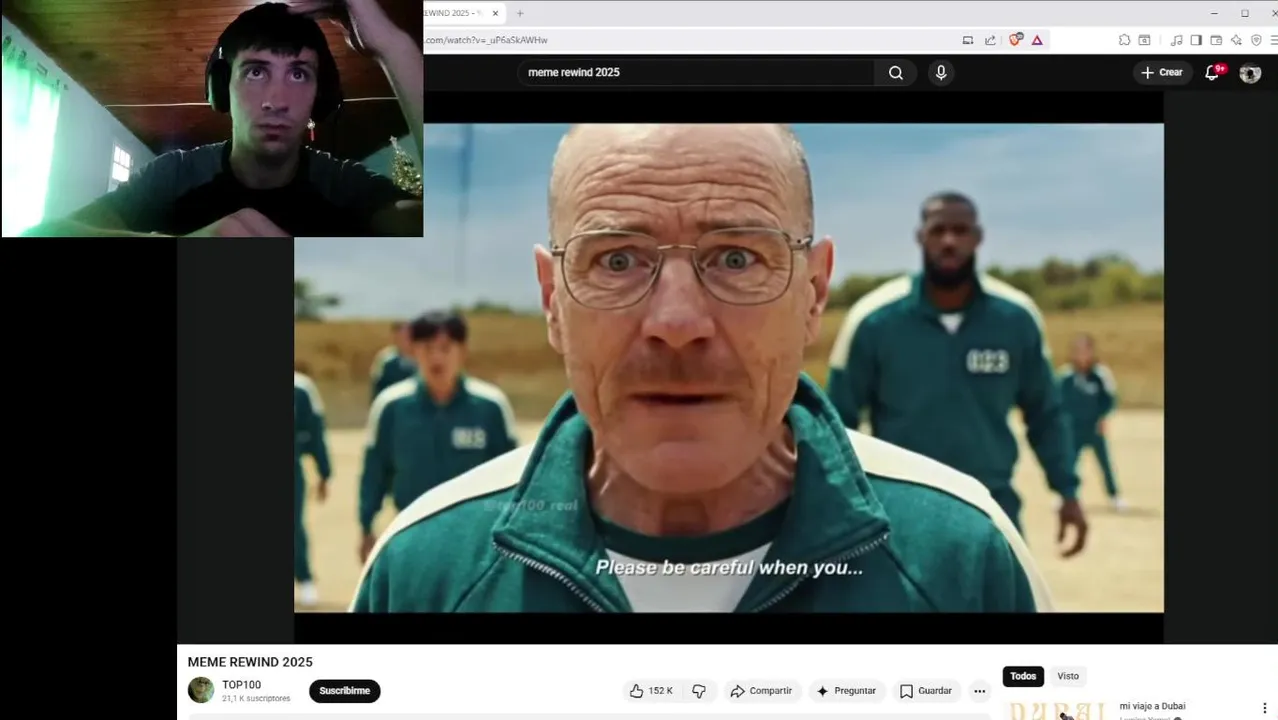This screenshot has height=720, width=1278.
Task: Start voice search with the microphone icon
Action: [x=940, y=73]
